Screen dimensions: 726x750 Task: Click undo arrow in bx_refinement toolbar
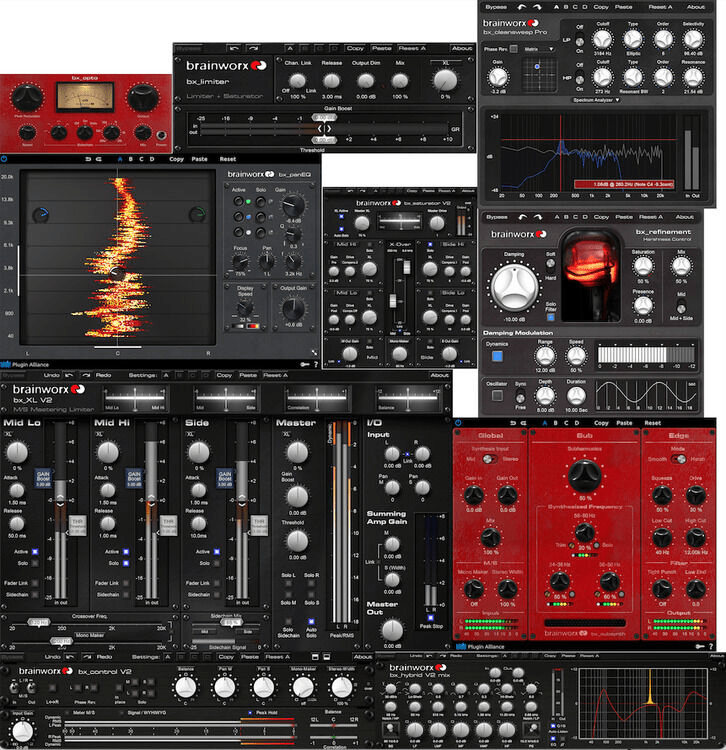[x=523, y=217]
